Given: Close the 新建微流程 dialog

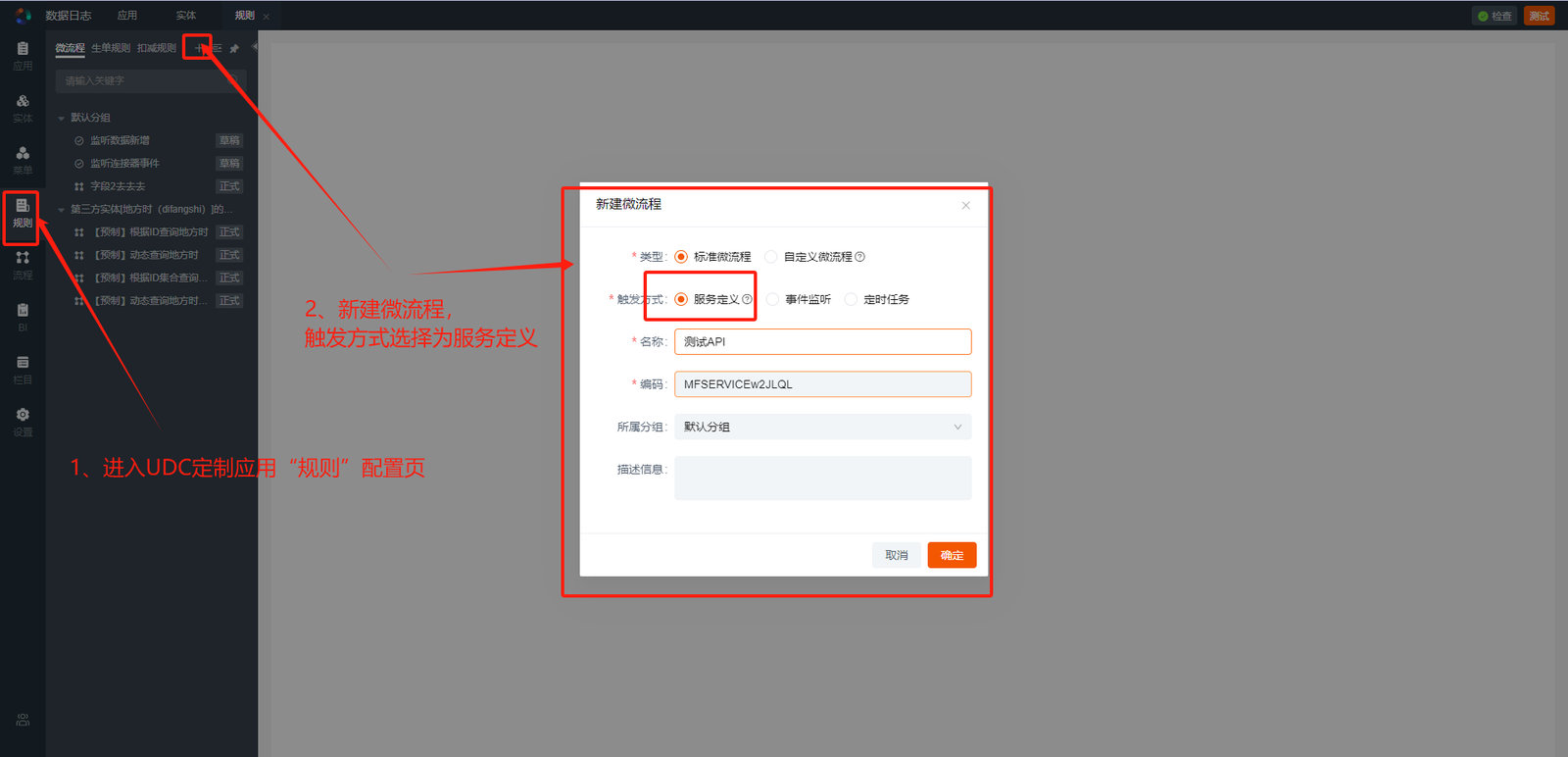Looking at the screenshot, I should (x=965, y=205).
